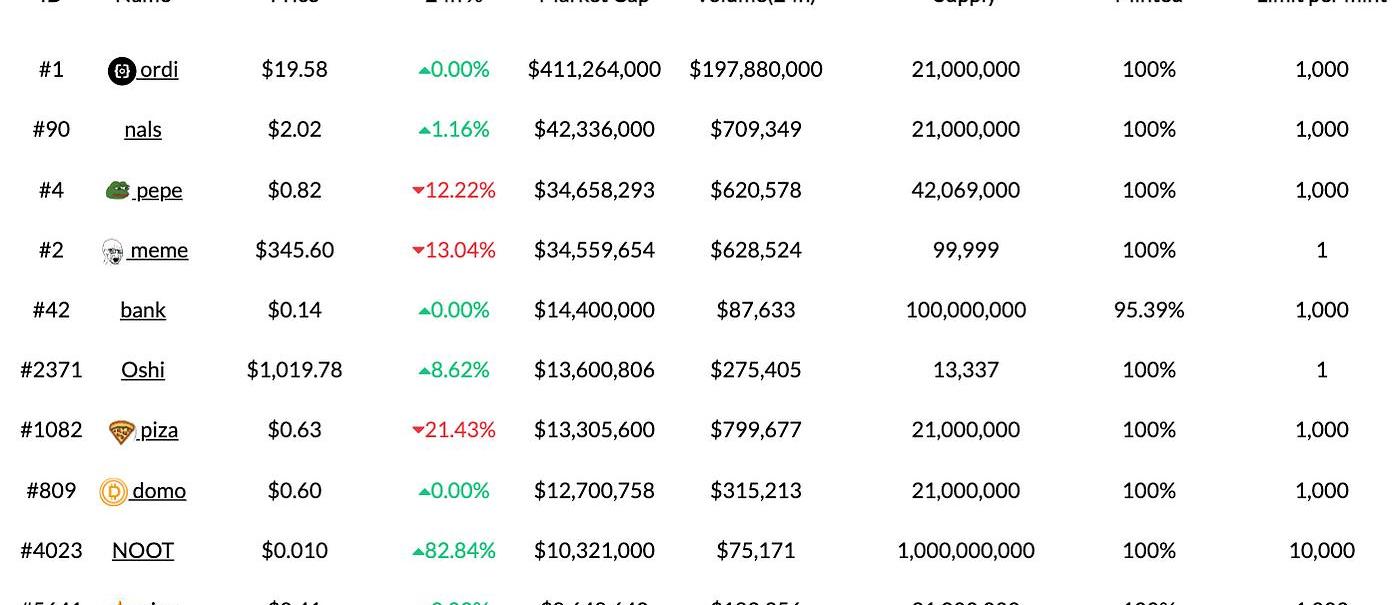
Task: Click the $411,264,000 market cap value
Action: coord(594,70)
